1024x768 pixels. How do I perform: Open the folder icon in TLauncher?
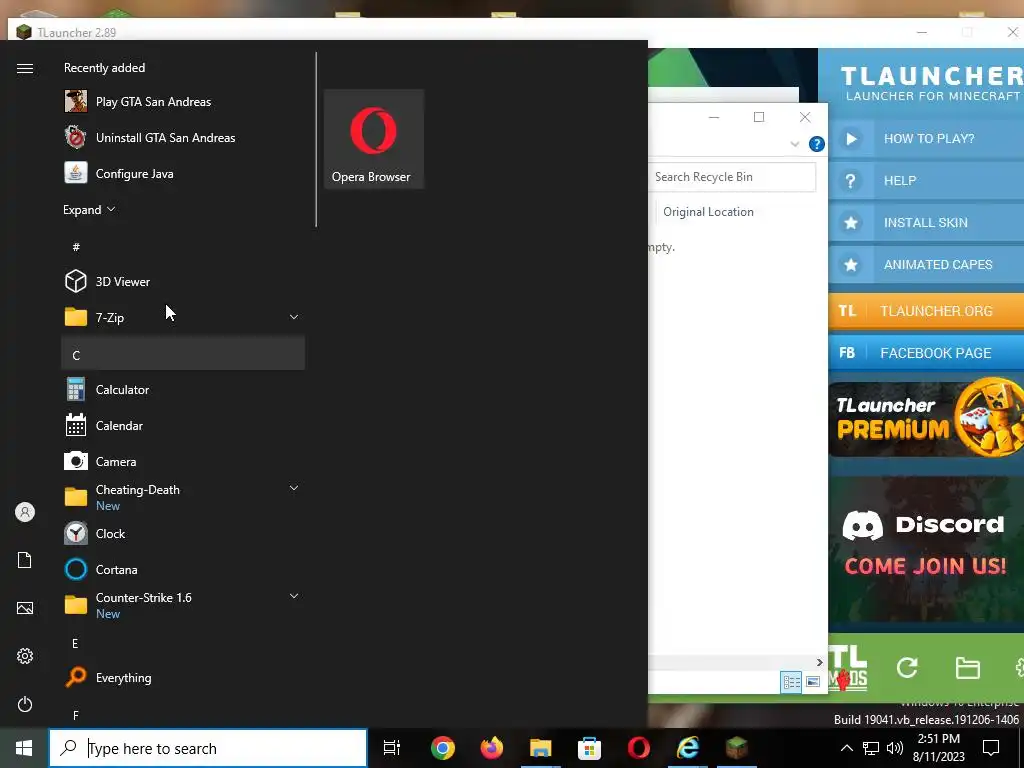[967, 668]
